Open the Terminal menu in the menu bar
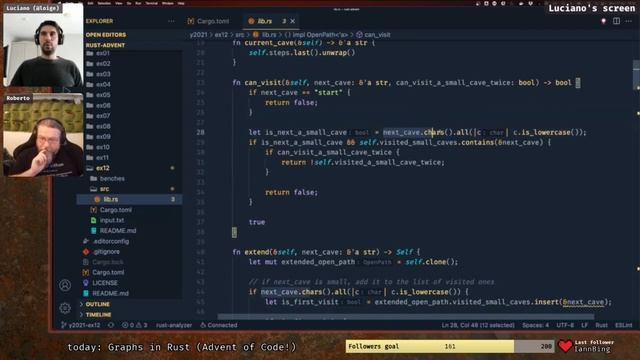This screenshot has width=640, height=360. coord(151,3)
